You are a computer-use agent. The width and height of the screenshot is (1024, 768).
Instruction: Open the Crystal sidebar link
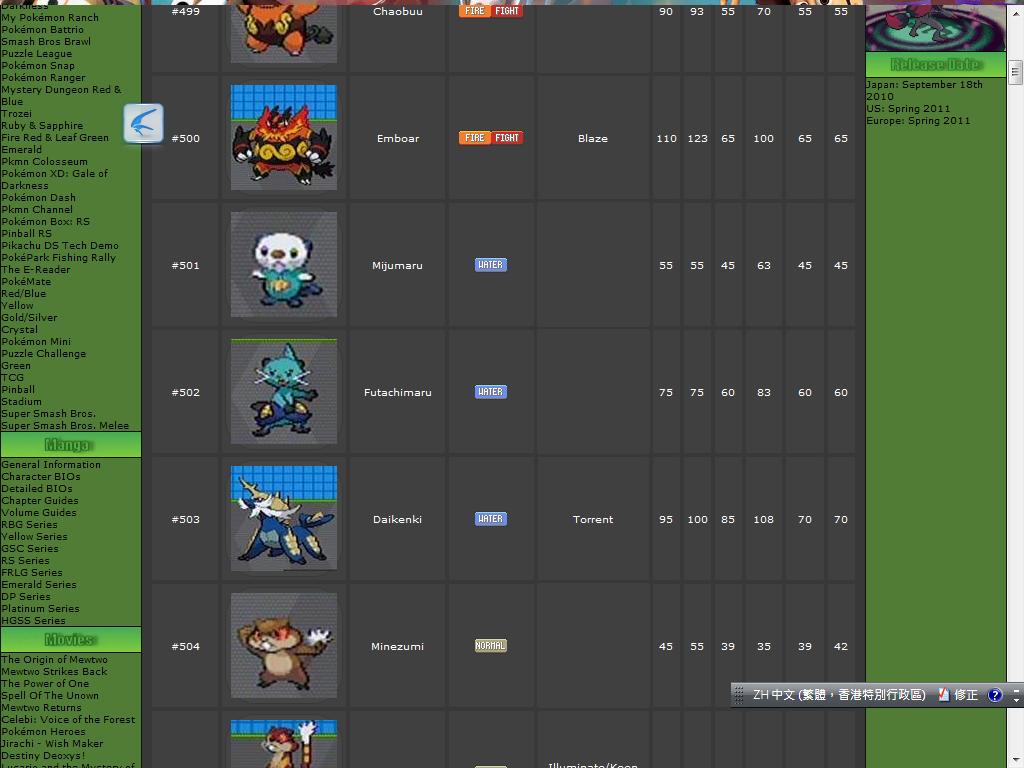pos(20,329)
